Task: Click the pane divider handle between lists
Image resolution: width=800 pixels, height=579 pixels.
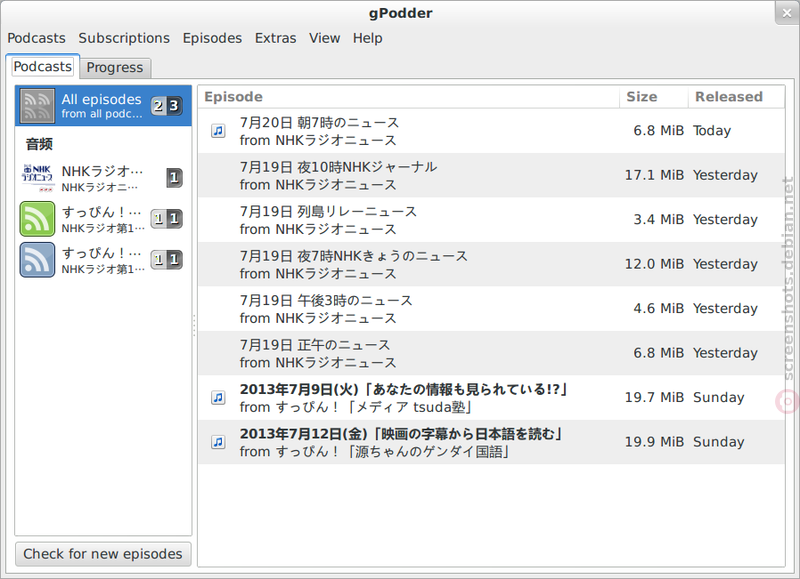Action: tap(194, 325)
